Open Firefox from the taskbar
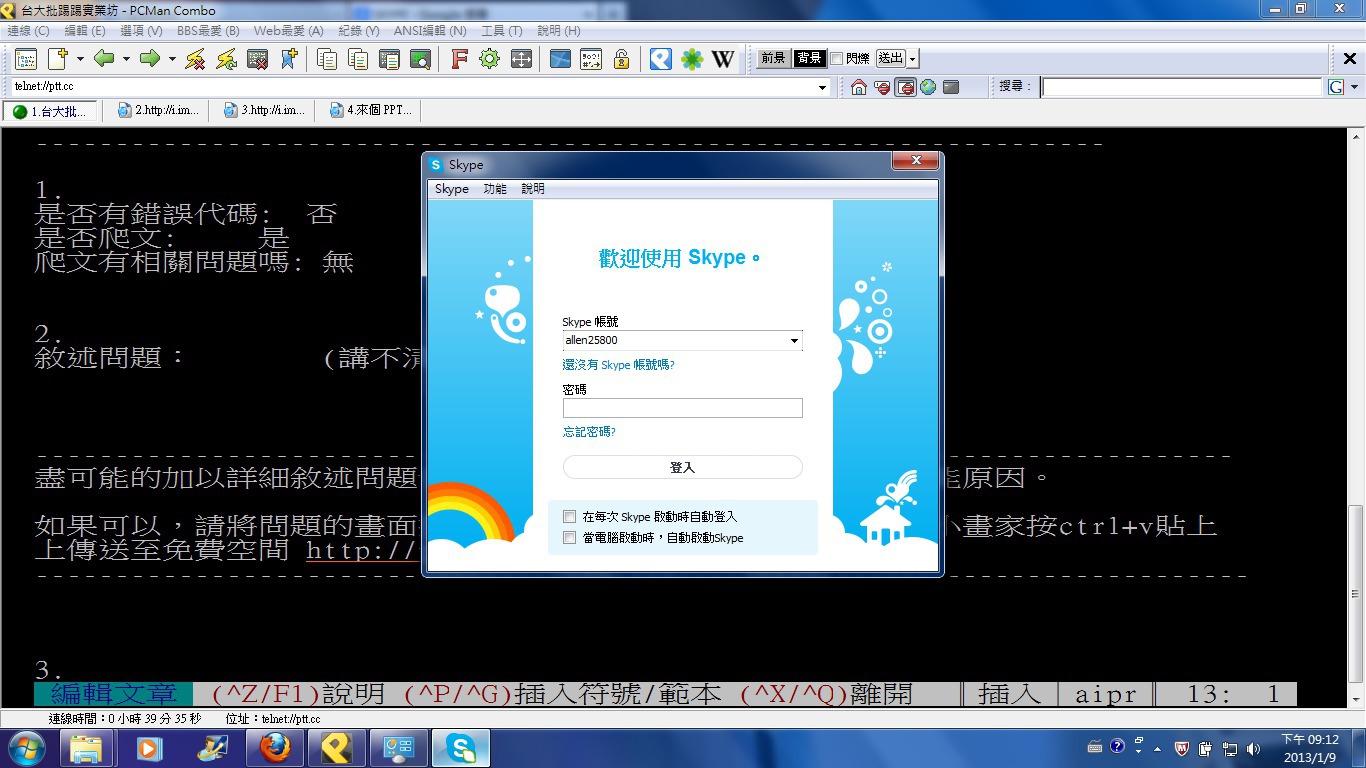The image size is (1366, 768). tap(274, 747)
